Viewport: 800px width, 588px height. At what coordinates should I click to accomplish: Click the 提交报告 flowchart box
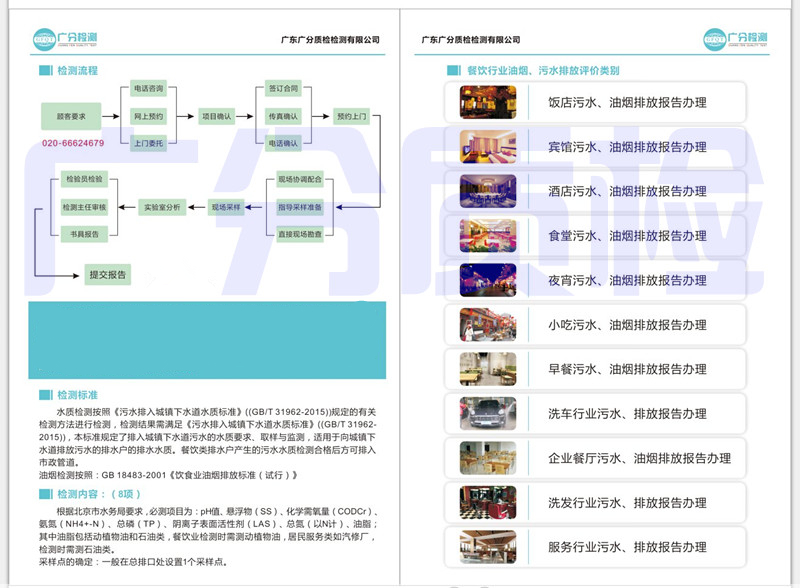[108, 274]
